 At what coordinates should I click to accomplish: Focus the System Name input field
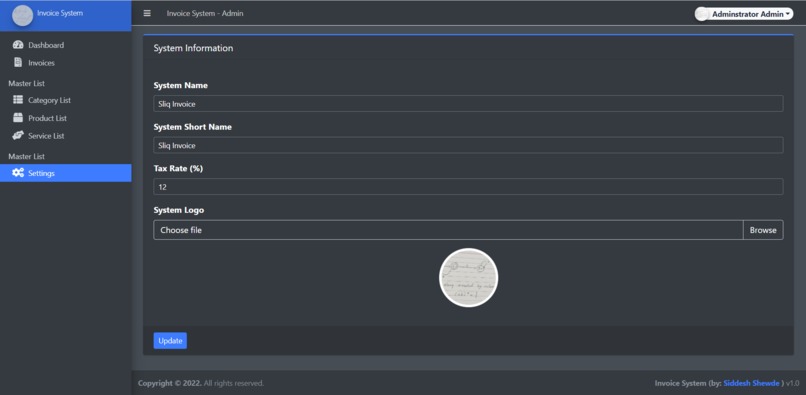coord(468,103)
